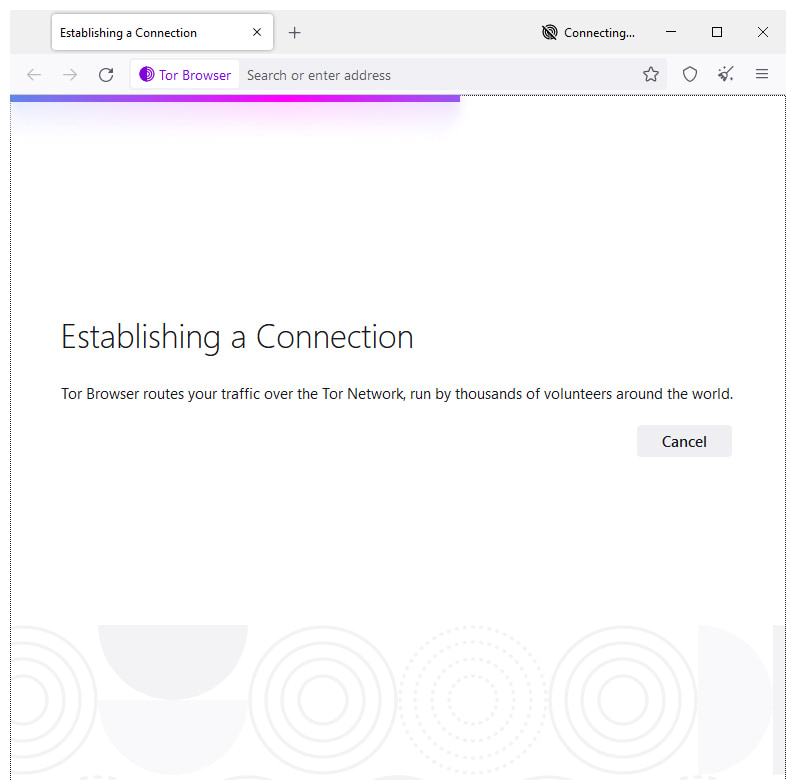Select the Establishing a Connection tab
The image size is (786, 780).
pyautogui.click(x=162, y=32)
